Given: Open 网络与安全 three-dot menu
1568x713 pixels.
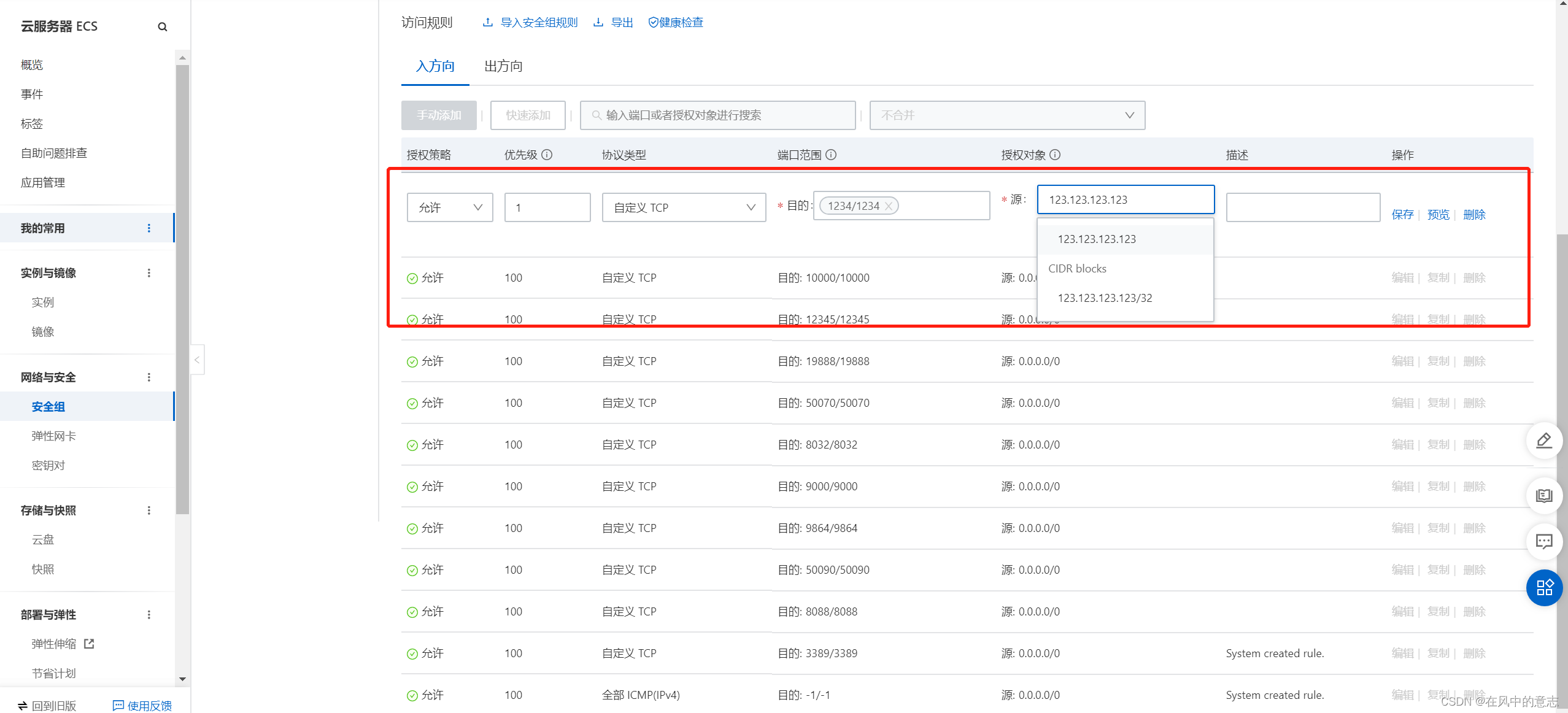Looking at the screenshot, I should coord(149,377).
